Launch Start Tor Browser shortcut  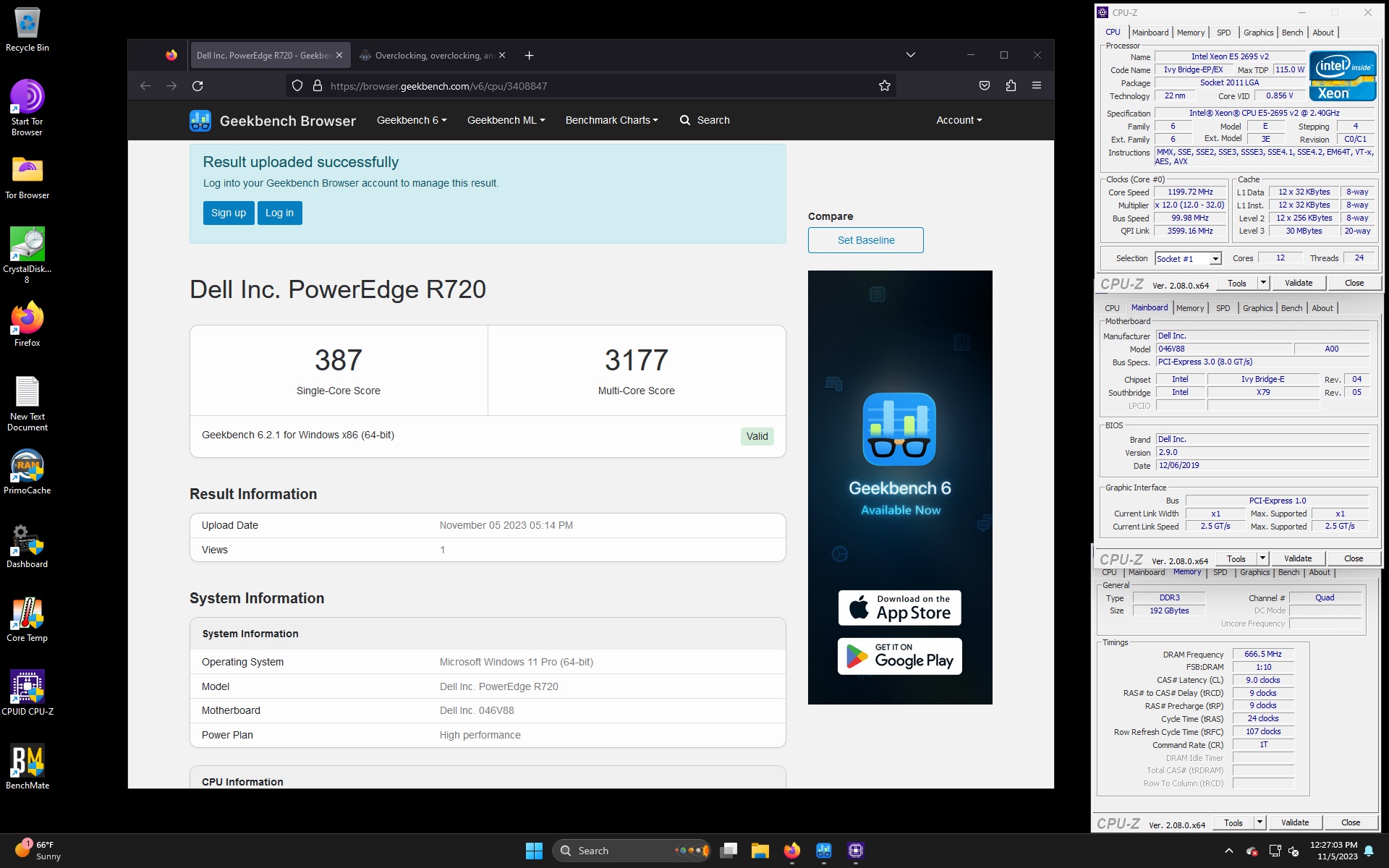pyautogui.click(x=27, y=108)
